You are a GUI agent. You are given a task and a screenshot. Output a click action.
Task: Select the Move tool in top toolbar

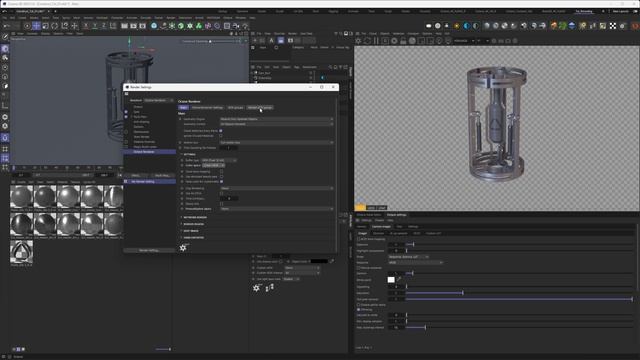(36, 26)
